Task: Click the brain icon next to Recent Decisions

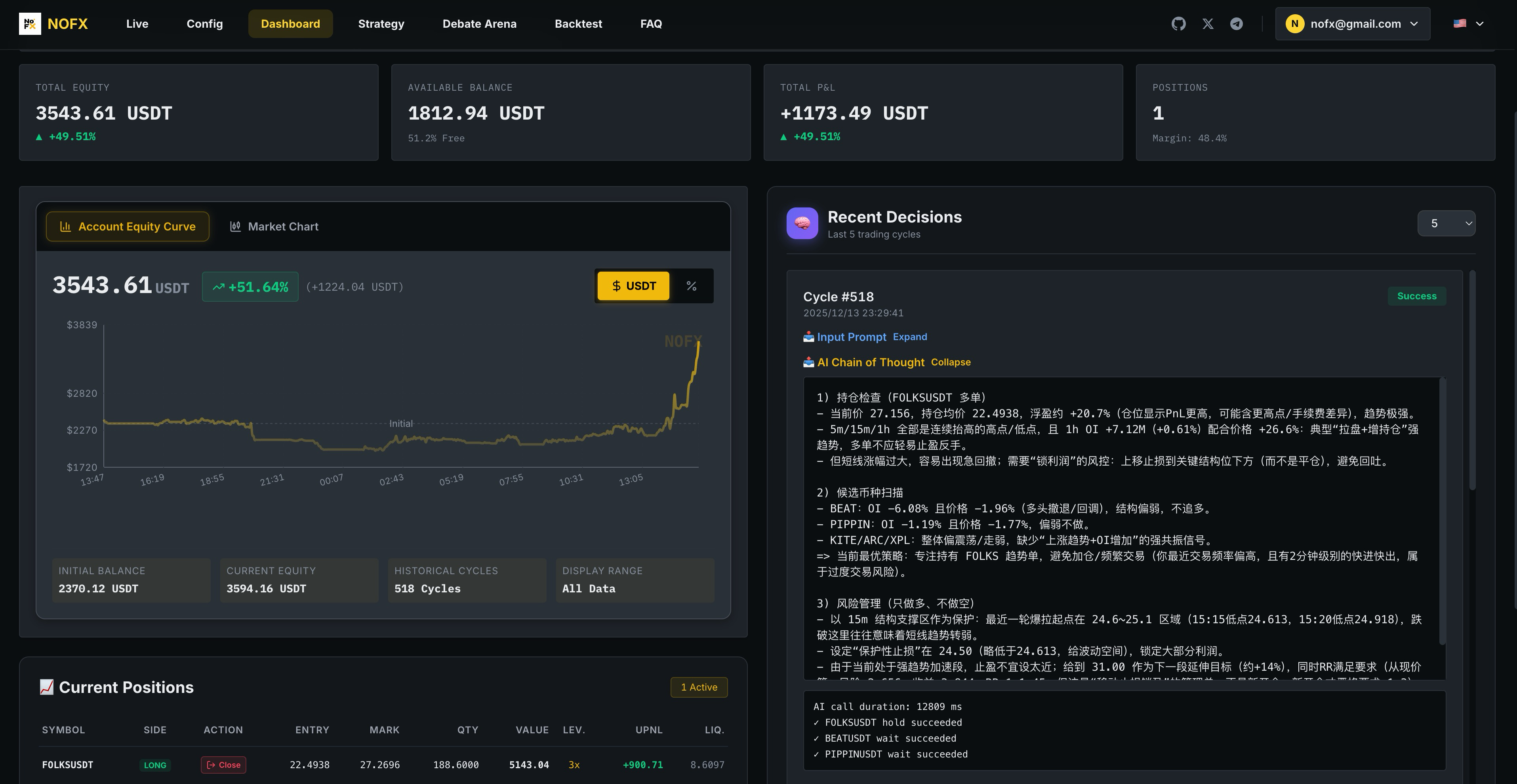Action: (802, 223)
